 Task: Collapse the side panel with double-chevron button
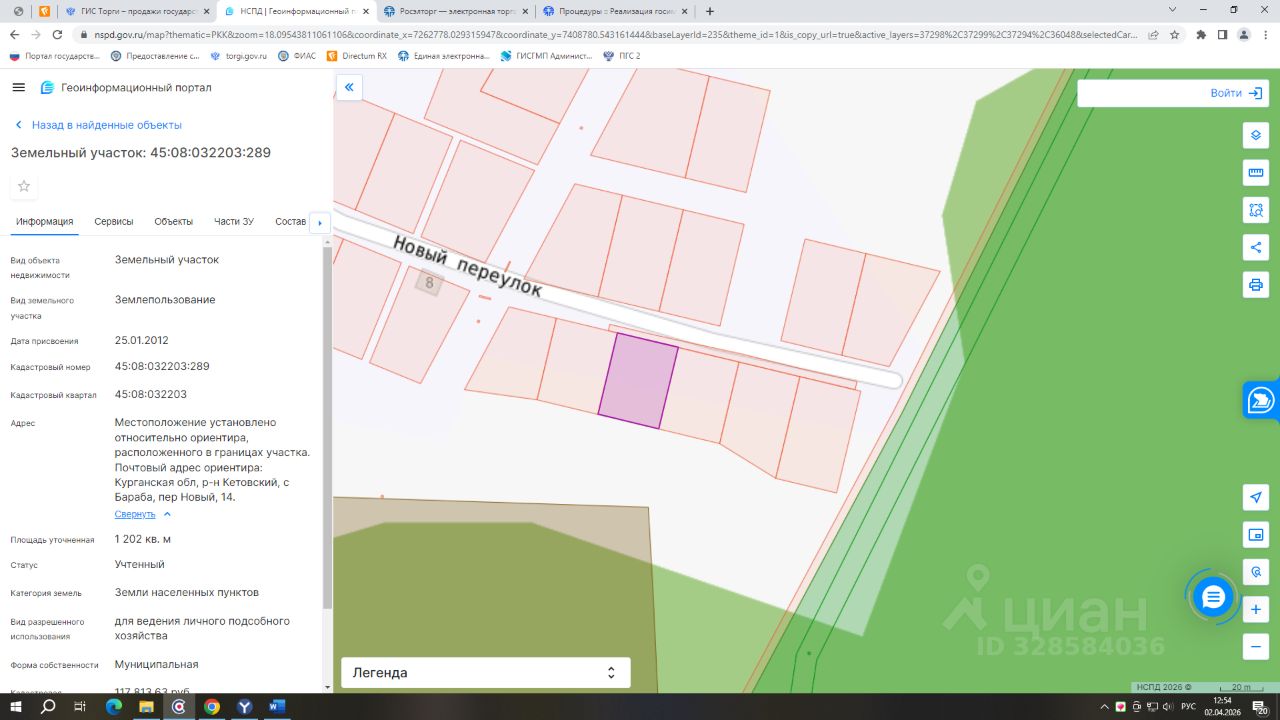coord(349,88)
